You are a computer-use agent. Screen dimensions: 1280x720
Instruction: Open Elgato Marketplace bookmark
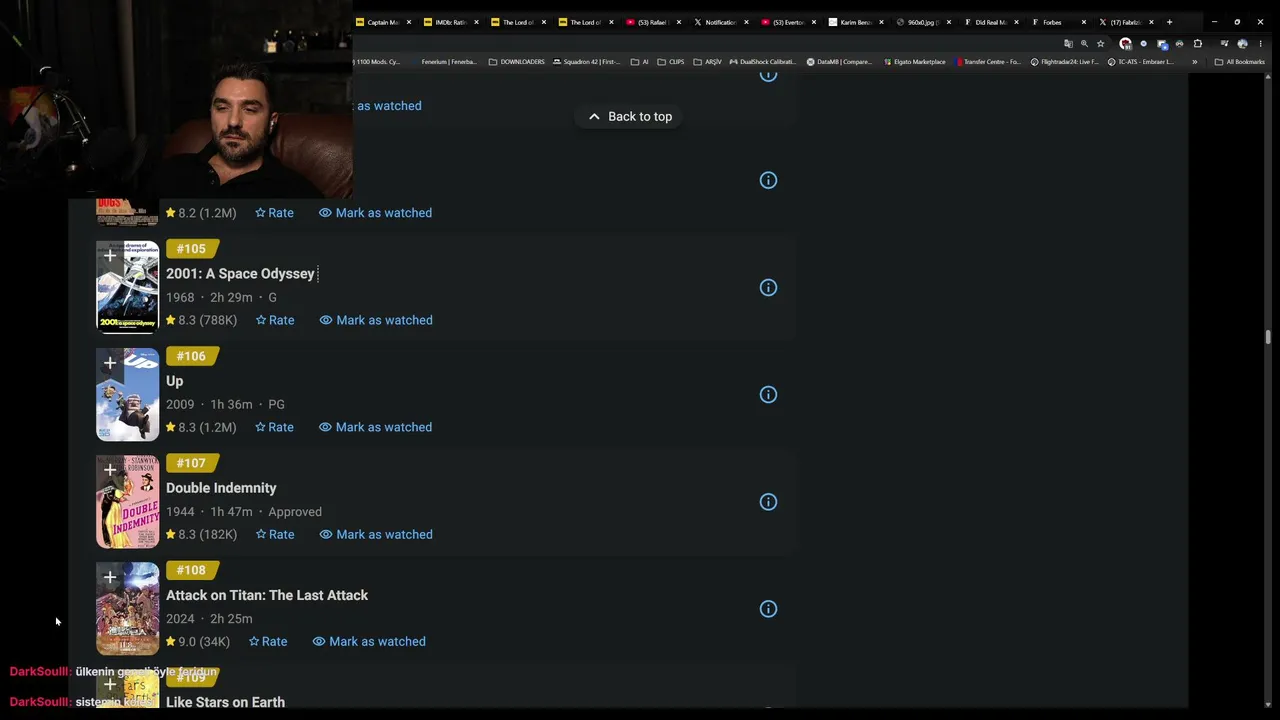915,62
